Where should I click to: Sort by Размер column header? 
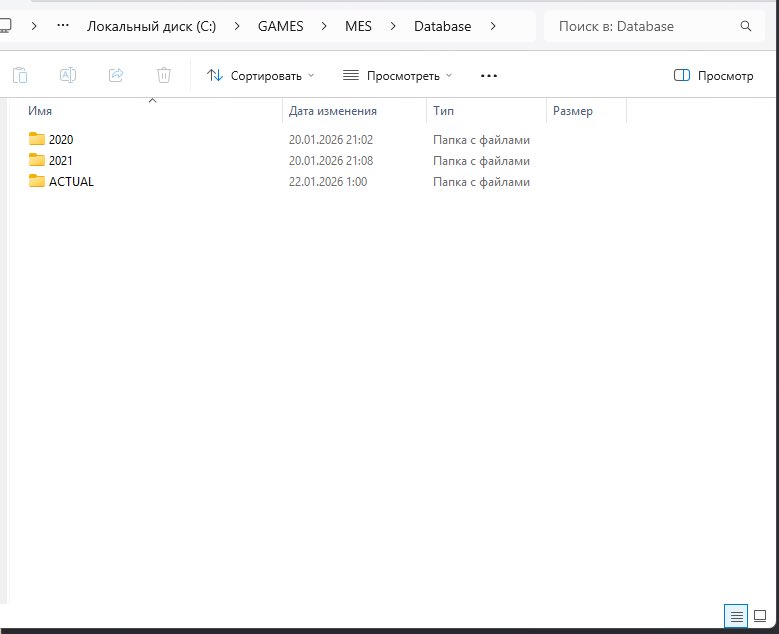[573, 111]
